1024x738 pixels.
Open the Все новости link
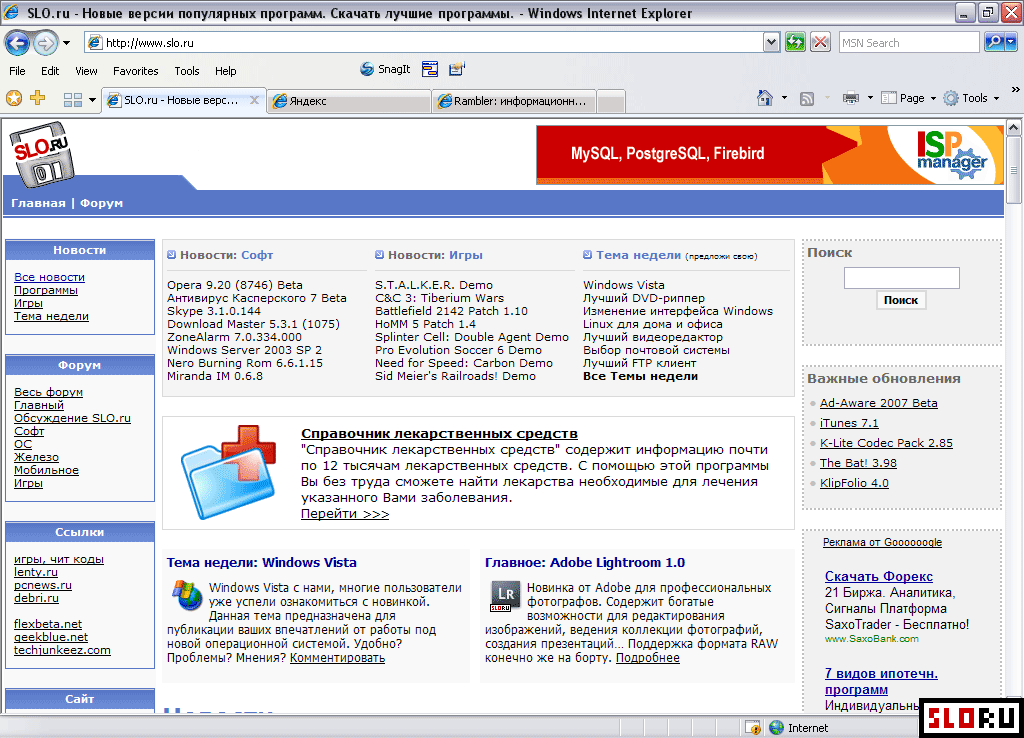[49, 277]
